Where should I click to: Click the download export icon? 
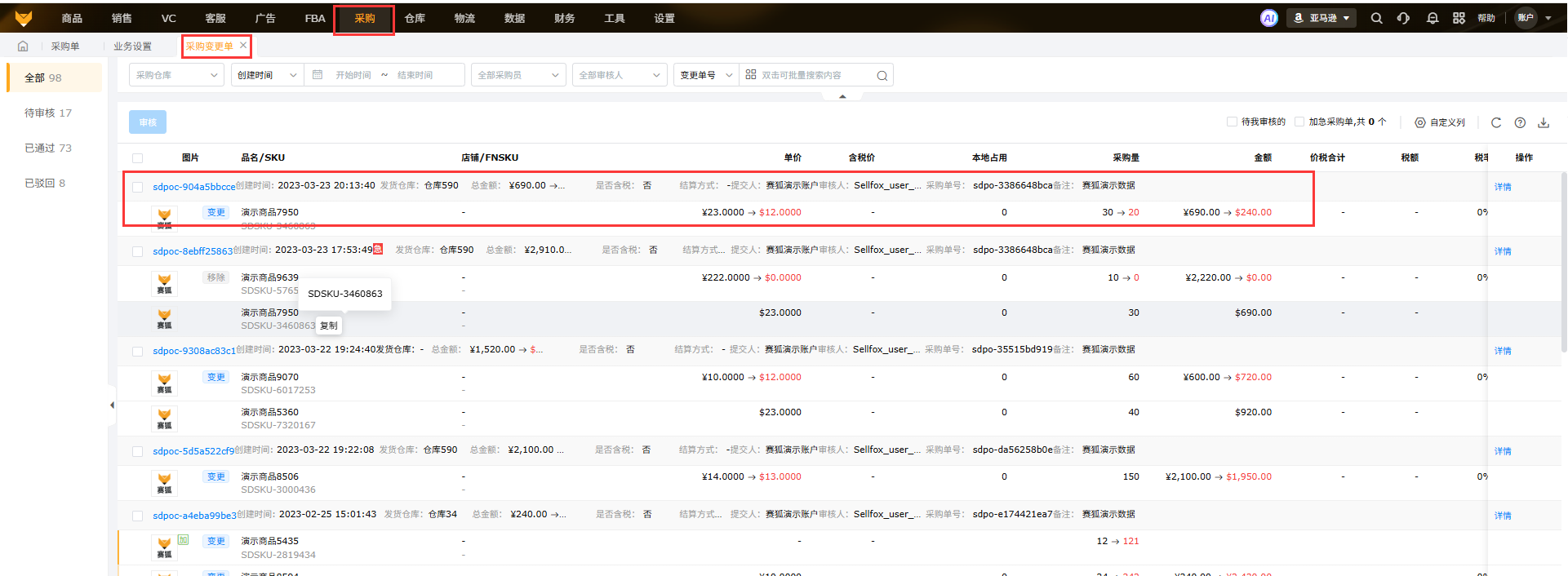coord(1543,122)
